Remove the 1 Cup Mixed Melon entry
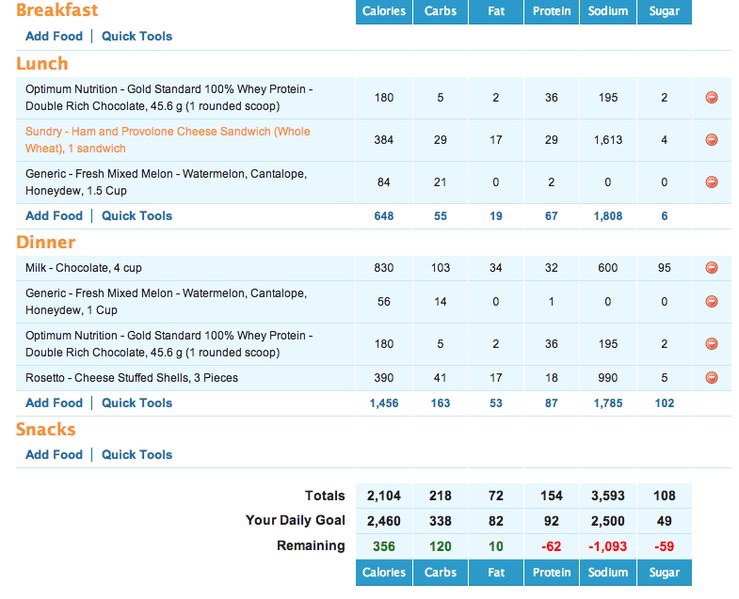Image resolution: width=739 pixels, height=599 pixels. [x=711, y=301]
